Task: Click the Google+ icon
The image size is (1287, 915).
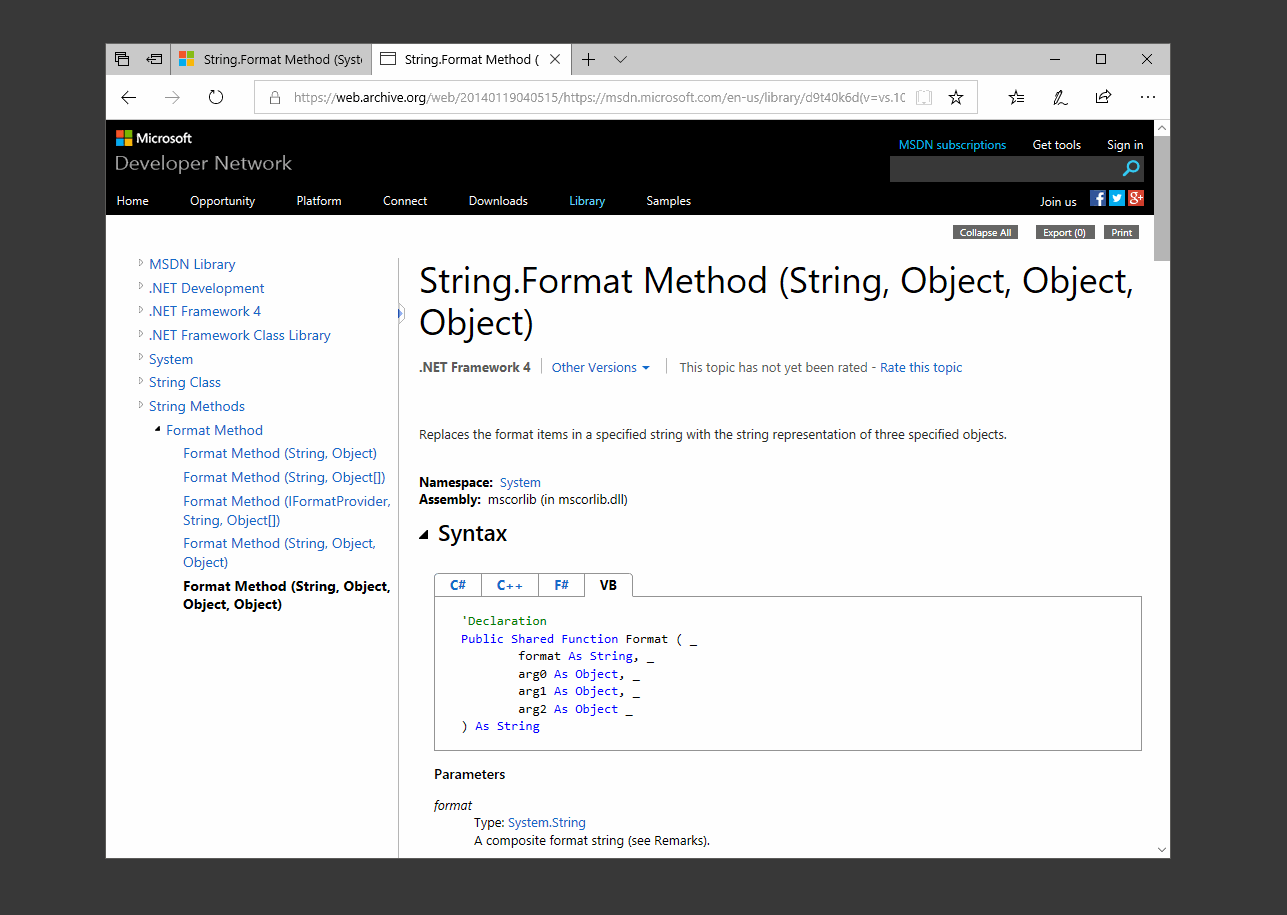Action: point(1136,198)
